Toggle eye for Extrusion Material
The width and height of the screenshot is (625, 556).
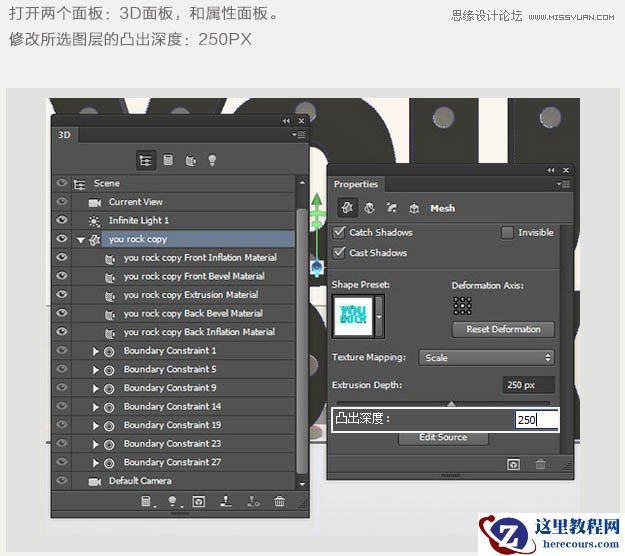coord(61,294)
